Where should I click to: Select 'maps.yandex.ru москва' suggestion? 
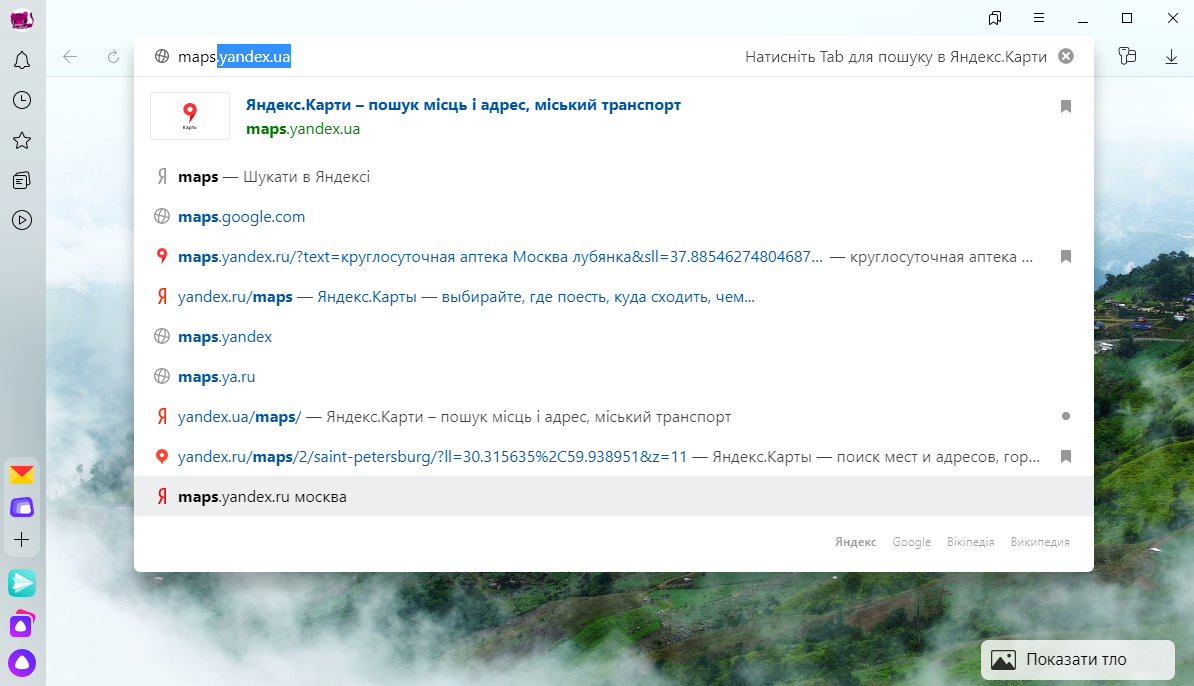pos(614,496)
